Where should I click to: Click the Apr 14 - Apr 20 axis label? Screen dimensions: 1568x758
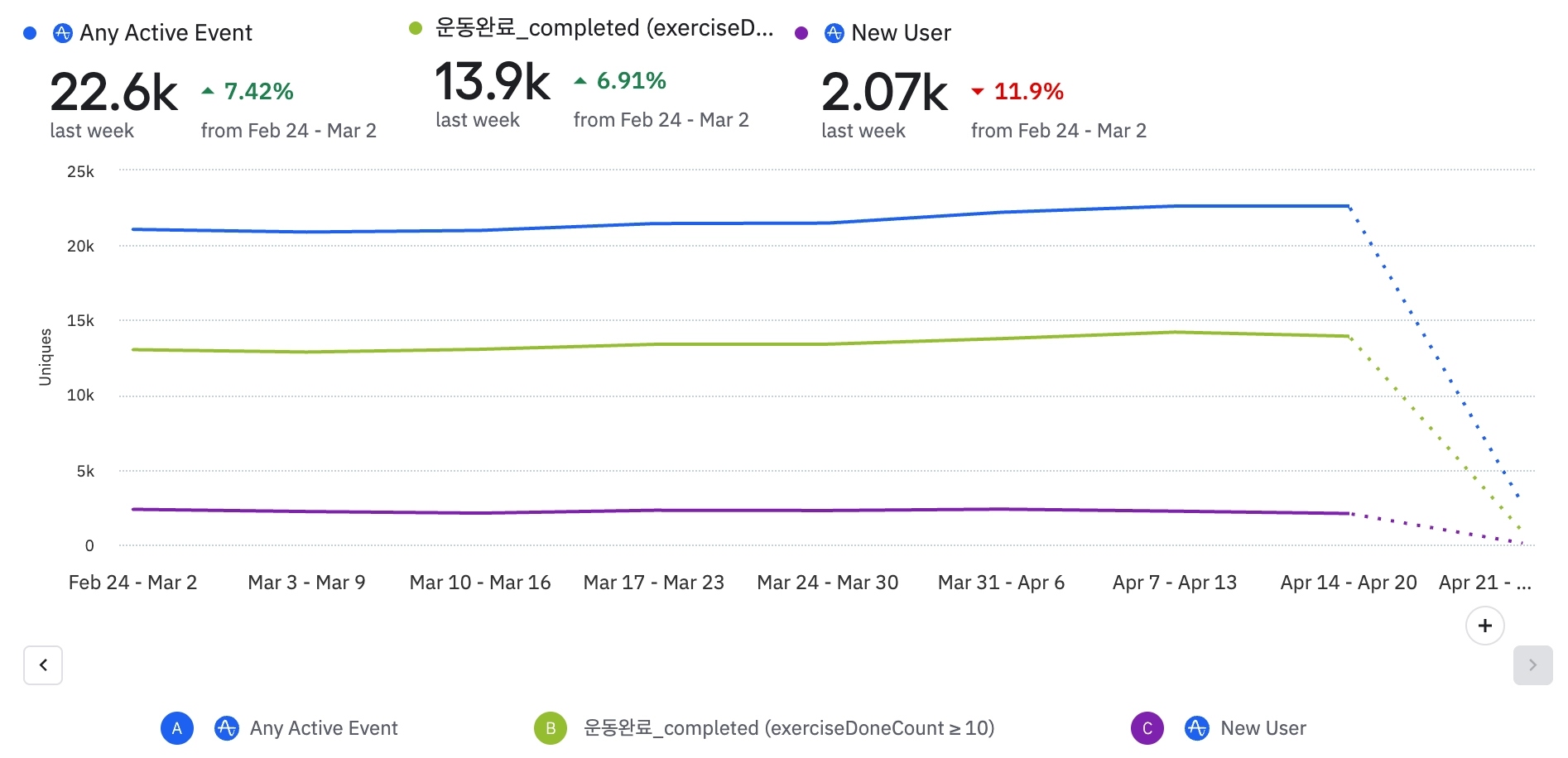pos(1349,583)
